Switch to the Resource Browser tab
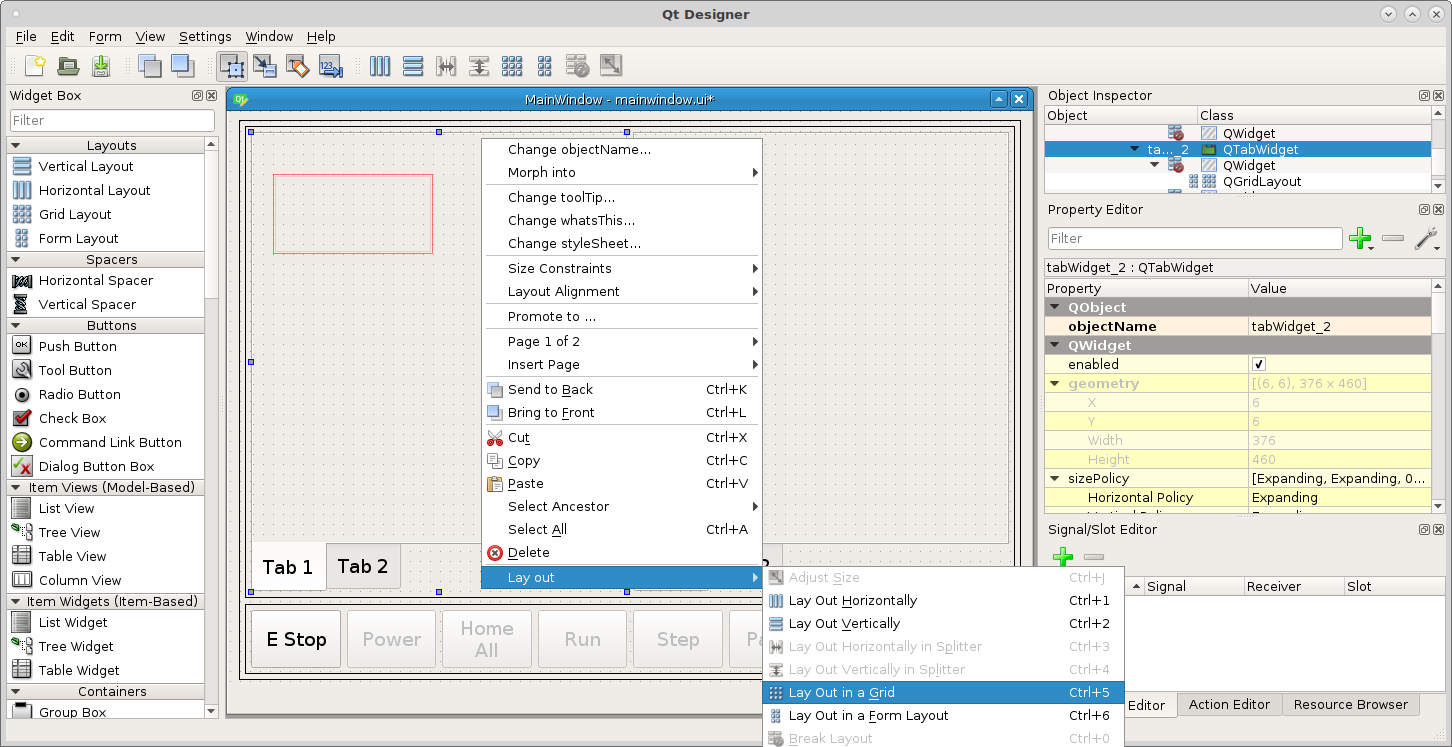The width and height of the screenshot is (1452, 747). [1350, 704]
